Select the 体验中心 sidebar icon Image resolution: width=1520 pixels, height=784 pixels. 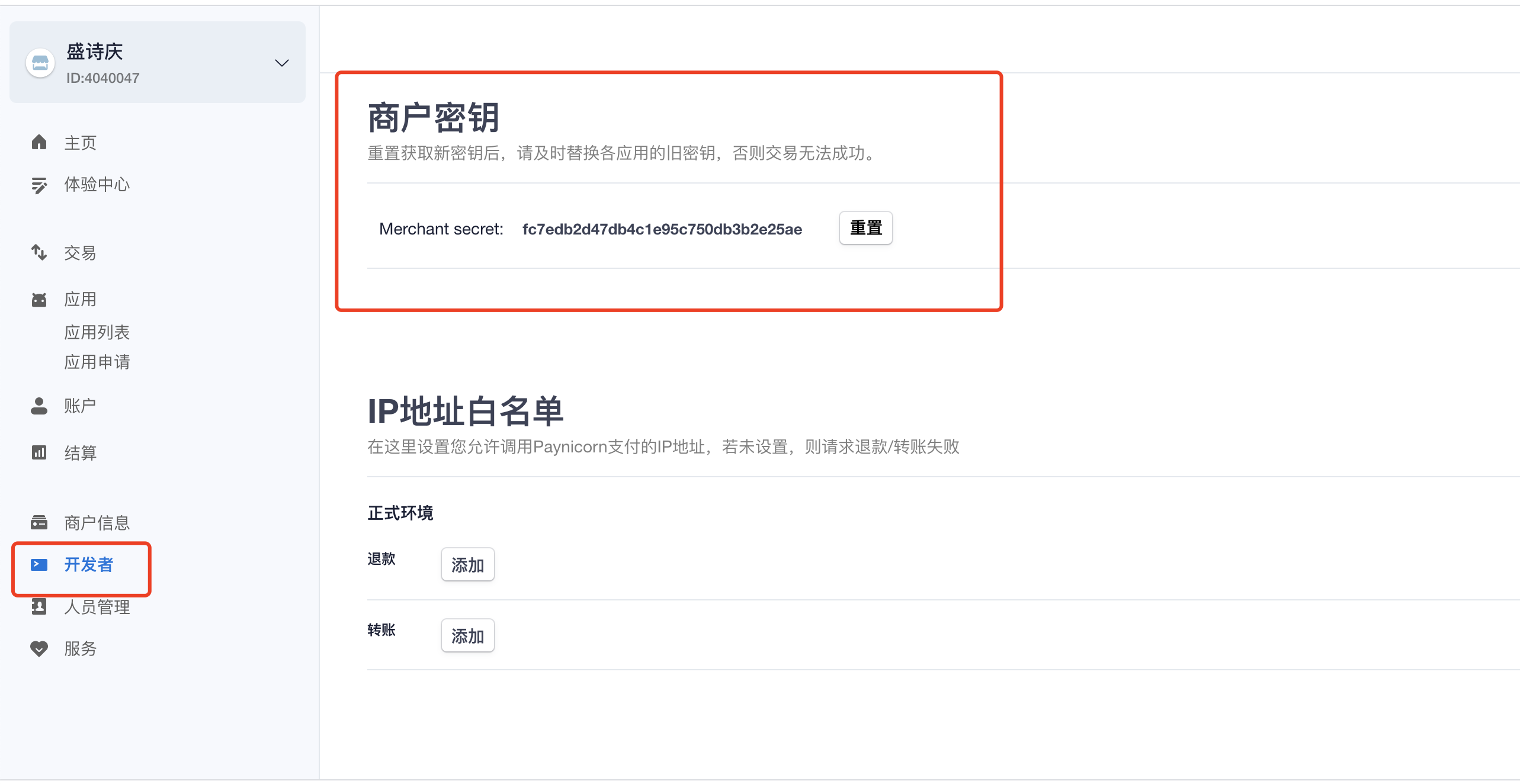(39, 185)
